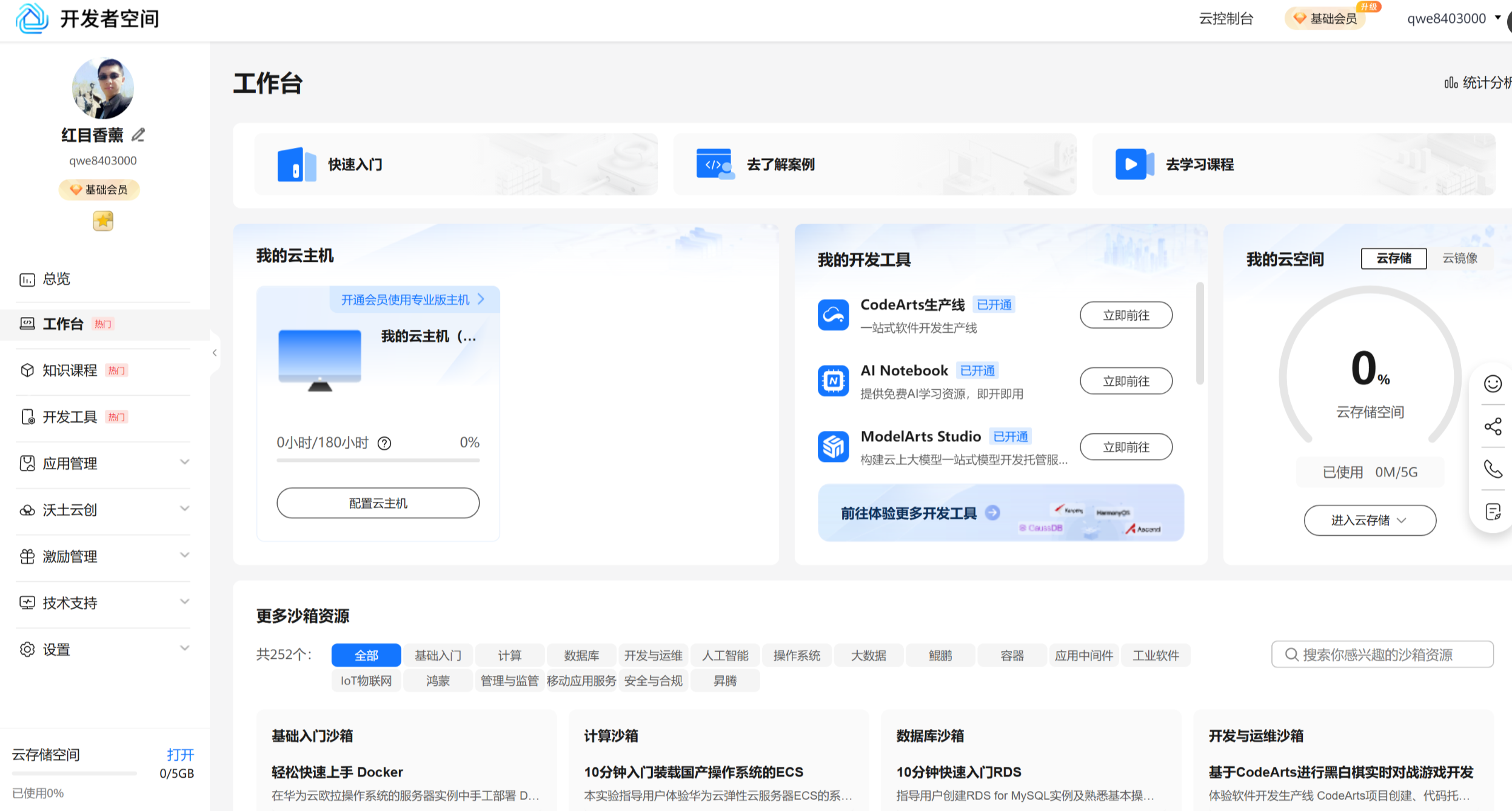Open the 进入云存储 dropdown
Viewport: 1512px width, 811px height.
1370,520
